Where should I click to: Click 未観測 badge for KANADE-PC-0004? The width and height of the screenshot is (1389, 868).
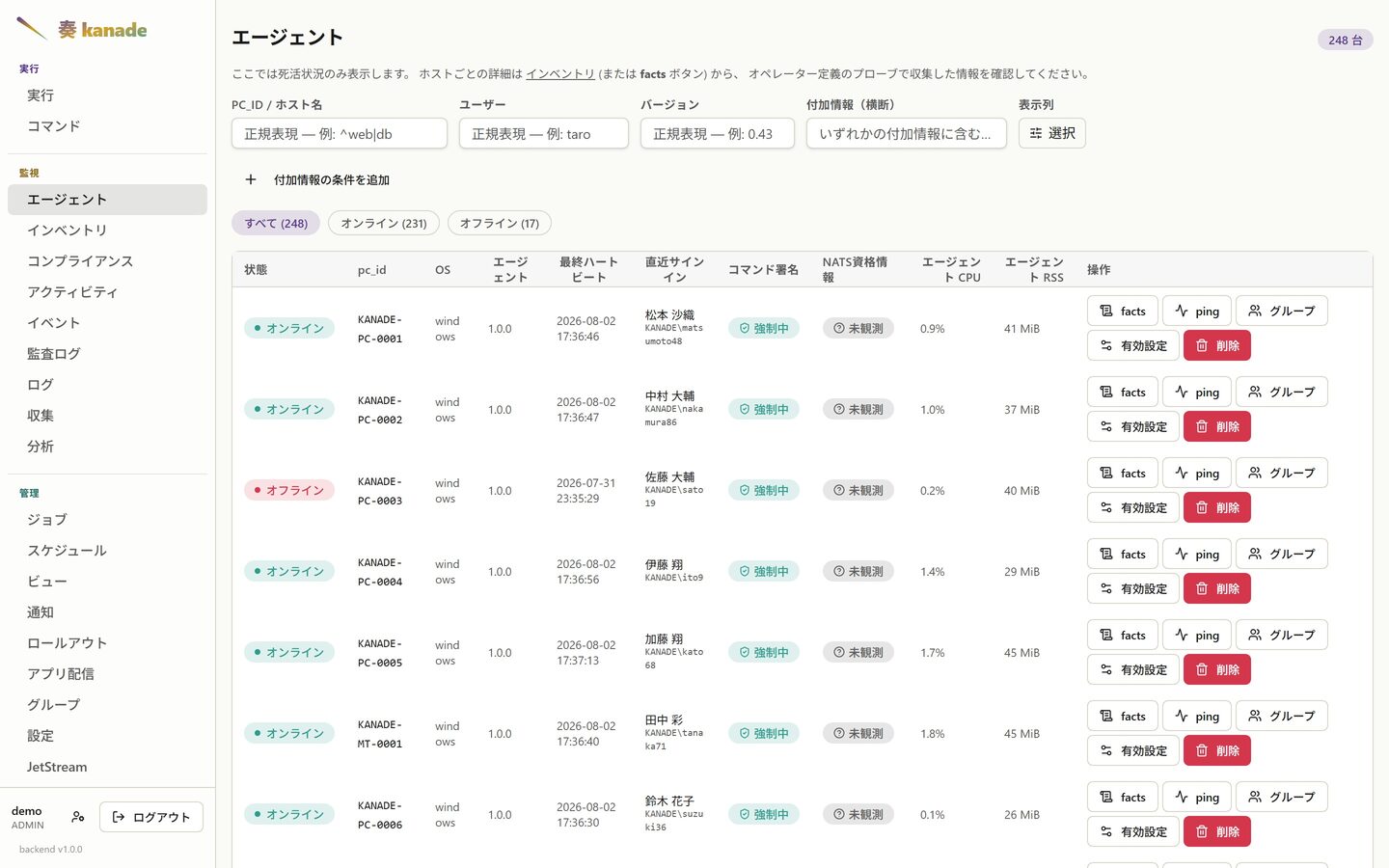(858, 571)
